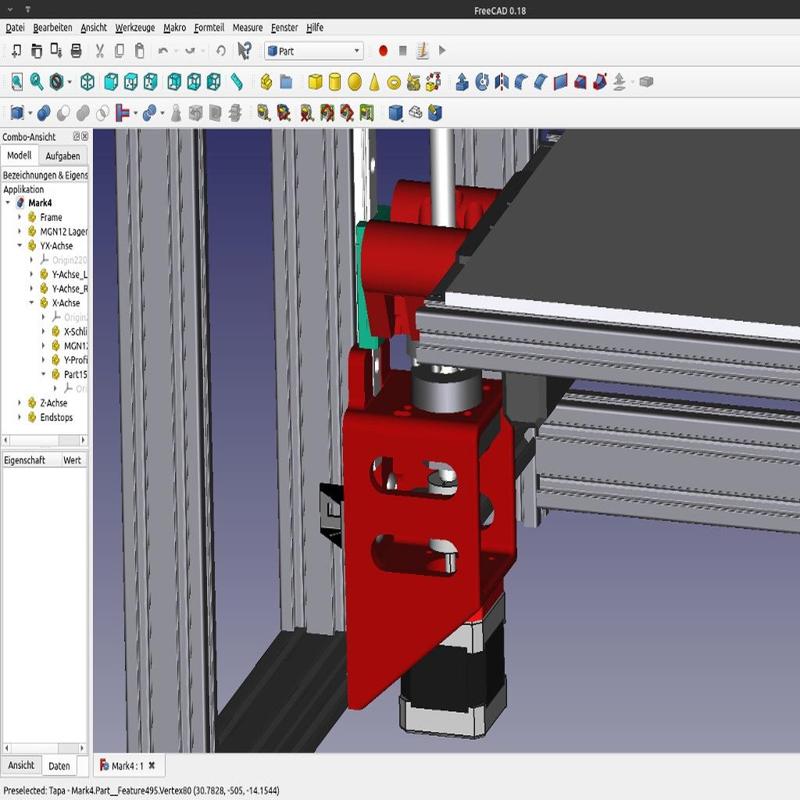The image size is (800, 800).
Task: Click the fit all view icon
Action: coord(16,82)
